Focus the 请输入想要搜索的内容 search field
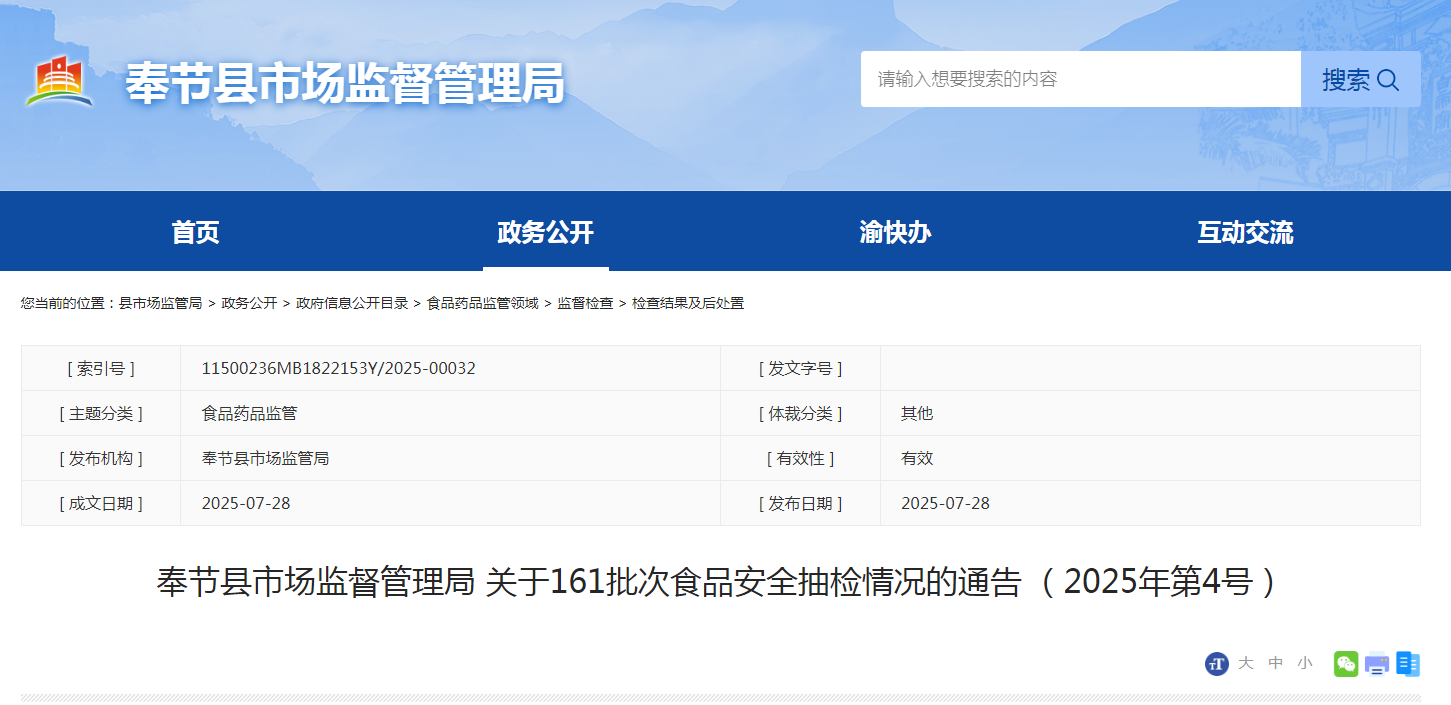 pos(1080,79)
